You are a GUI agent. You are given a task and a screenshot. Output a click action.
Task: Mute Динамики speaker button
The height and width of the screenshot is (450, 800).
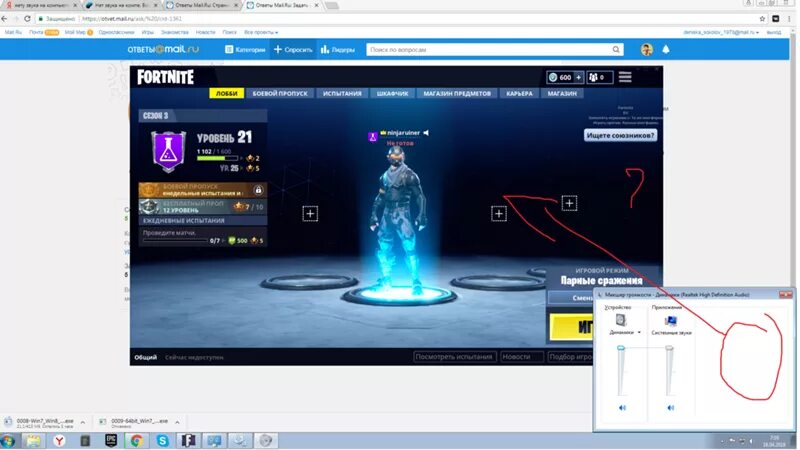[622, 408]
